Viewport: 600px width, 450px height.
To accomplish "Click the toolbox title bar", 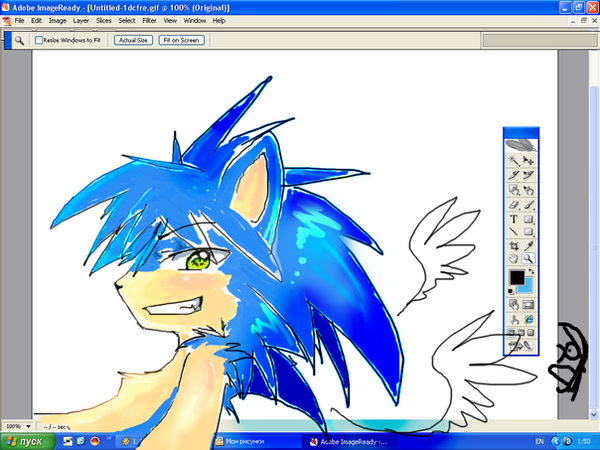I will (x=521, y=132).
